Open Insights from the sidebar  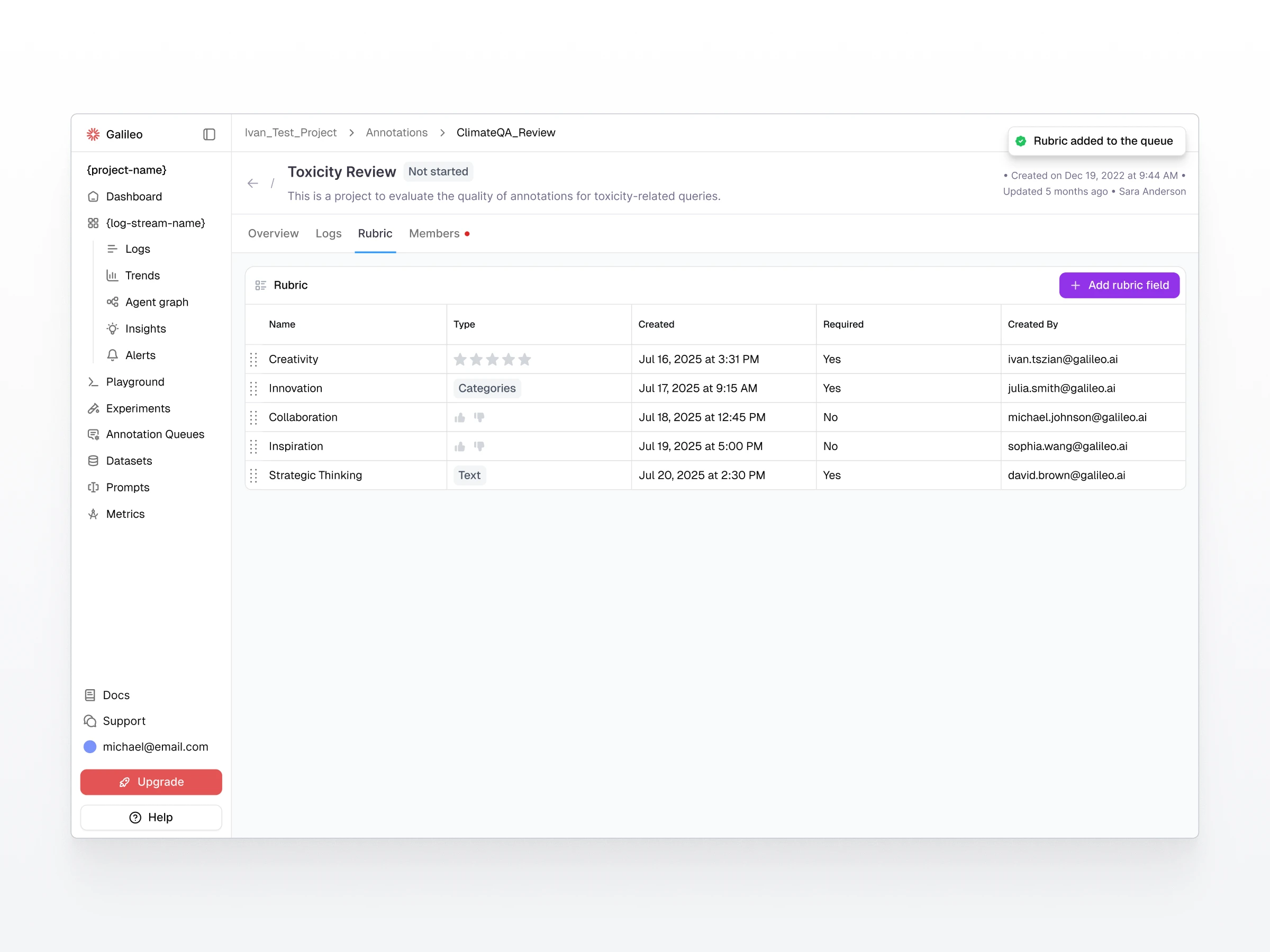click(146, 329)
